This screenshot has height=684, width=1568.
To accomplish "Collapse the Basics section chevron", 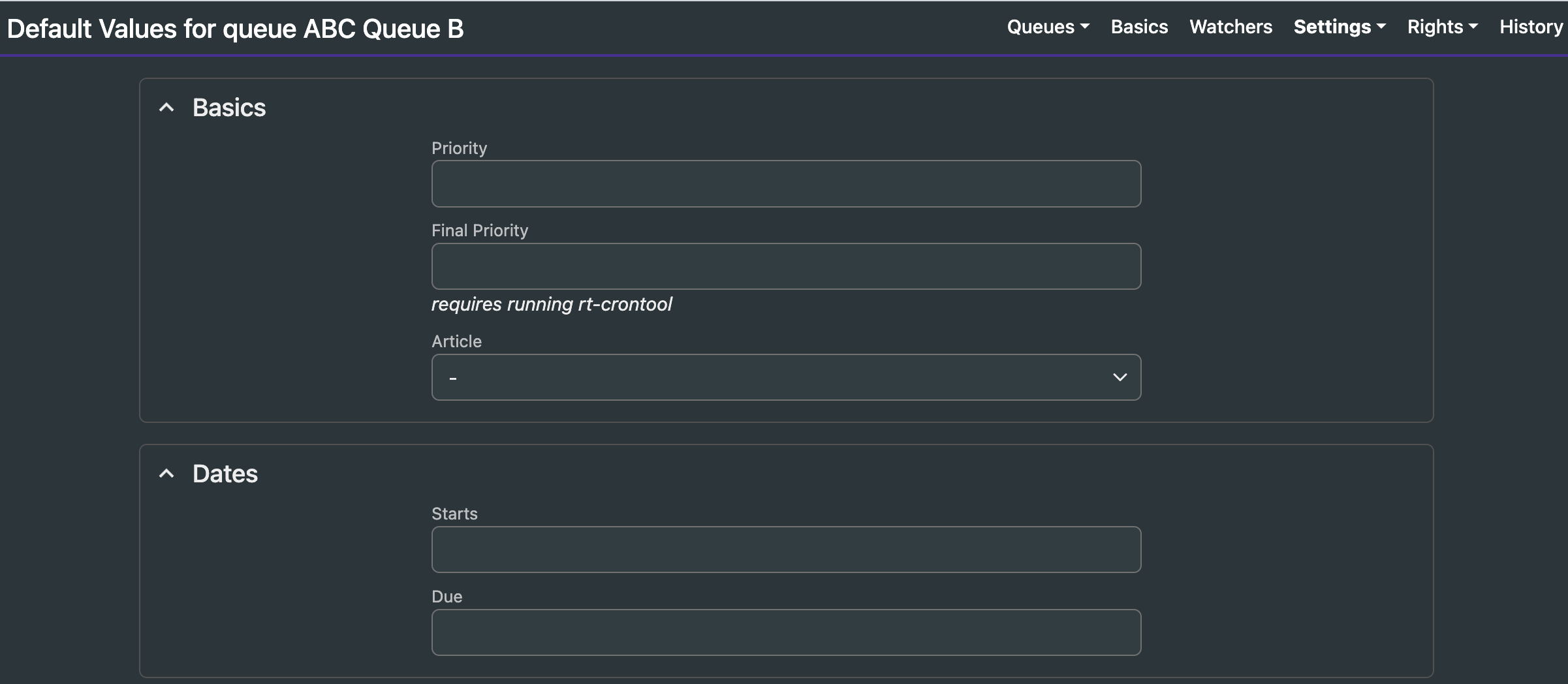I will click(167, 108).
